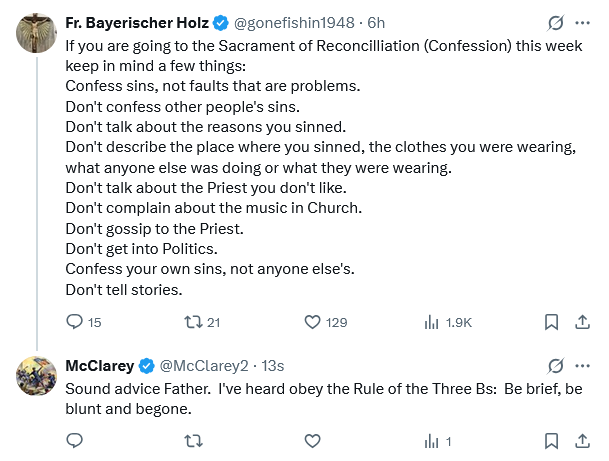Open more options menu on McClarey's reply
The width and height of the screenshot is (609, 461).
[583, 365]
